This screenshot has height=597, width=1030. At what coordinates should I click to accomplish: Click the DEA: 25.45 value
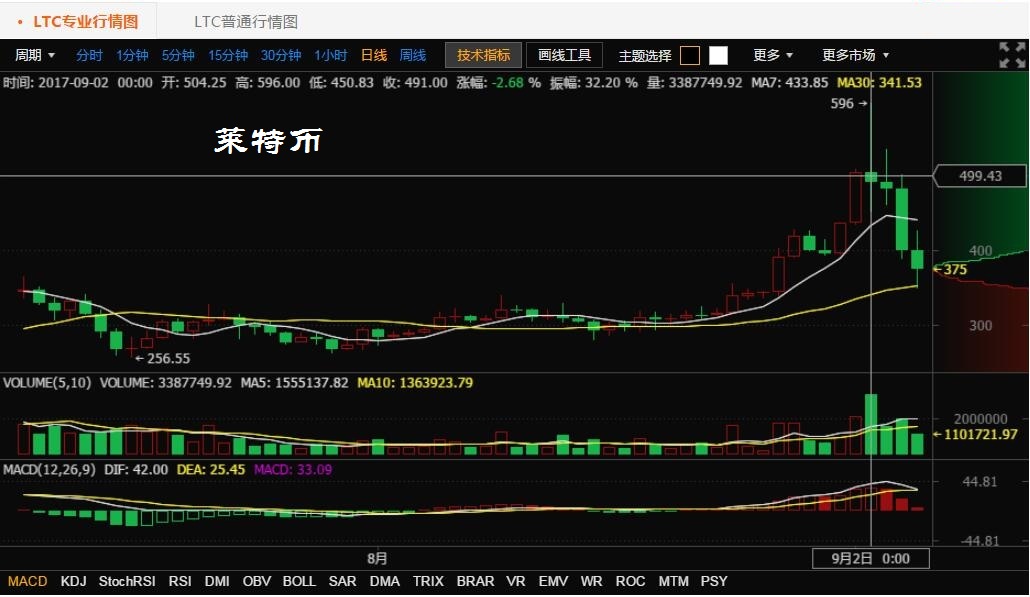pyautogui.click(x=211, y=470)
